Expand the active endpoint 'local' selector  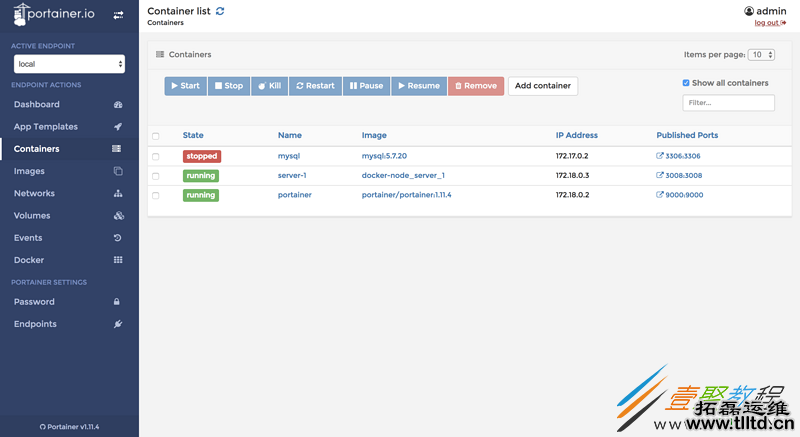[69, 64]
